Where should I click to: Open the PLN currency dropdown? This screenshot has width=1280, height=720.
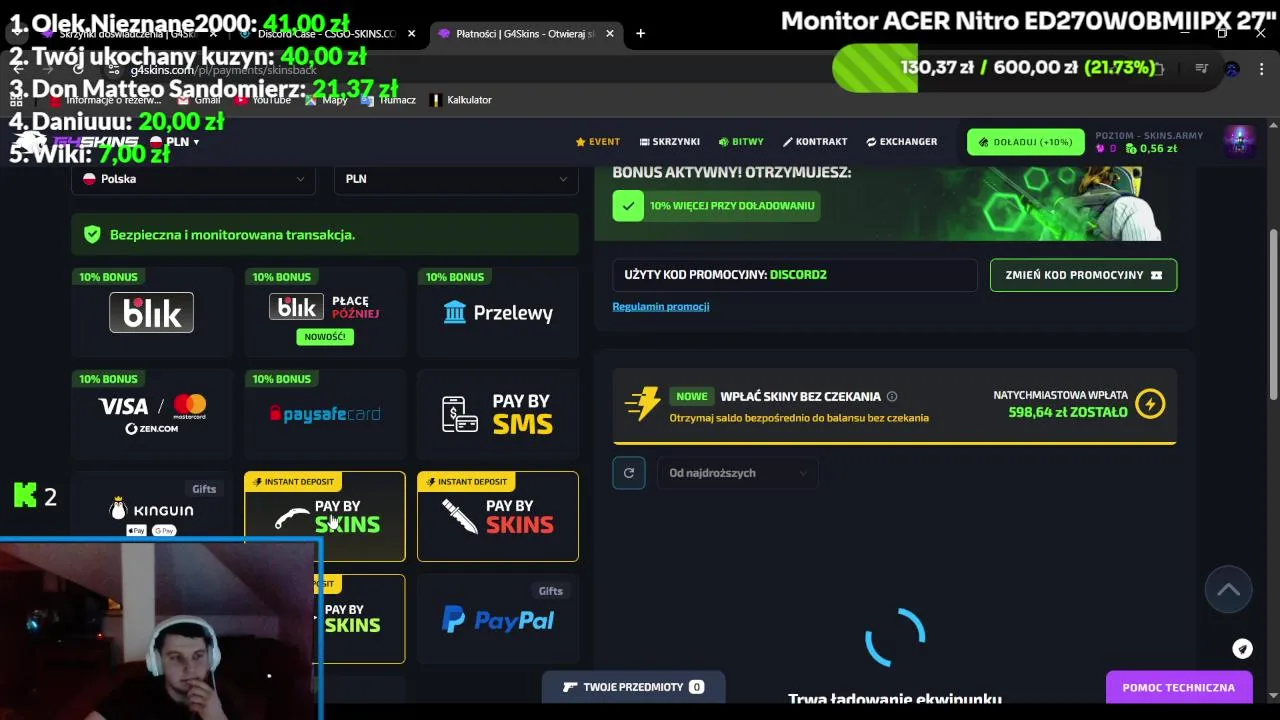[456, 179]
